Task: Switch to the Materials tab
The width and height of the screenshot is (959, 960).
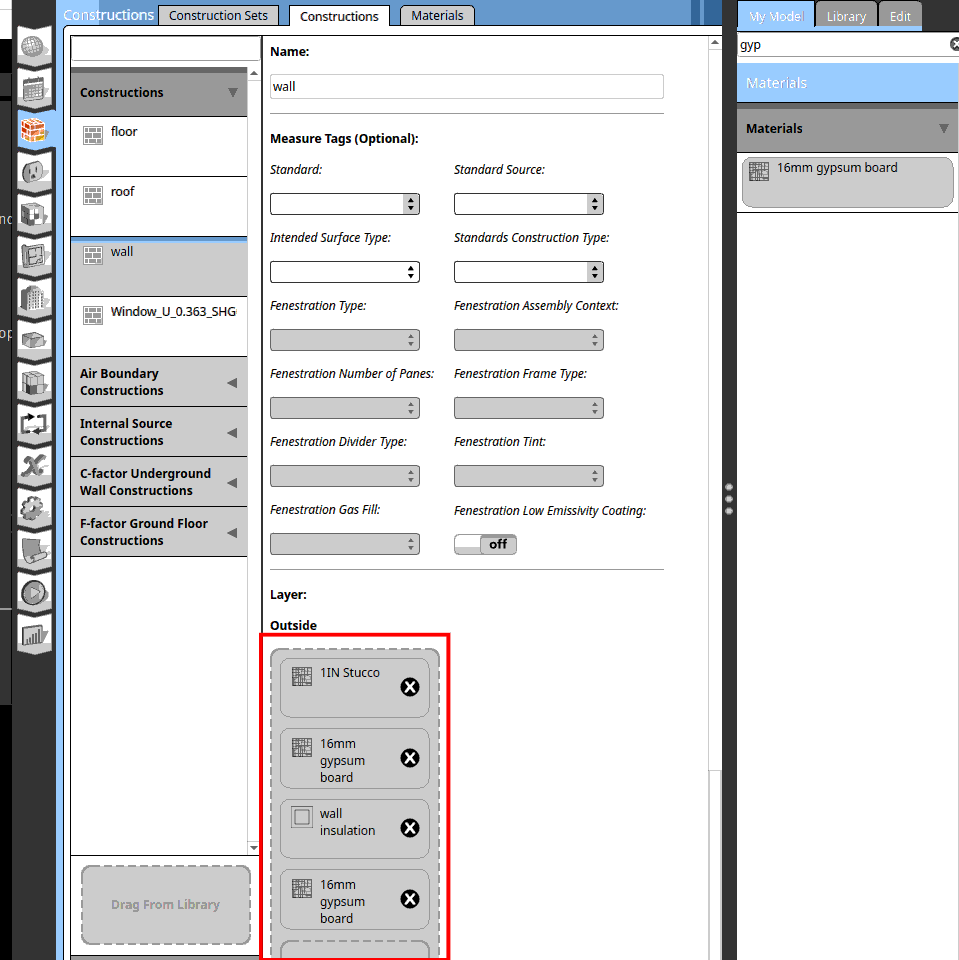Action: (x=437, y=16)
